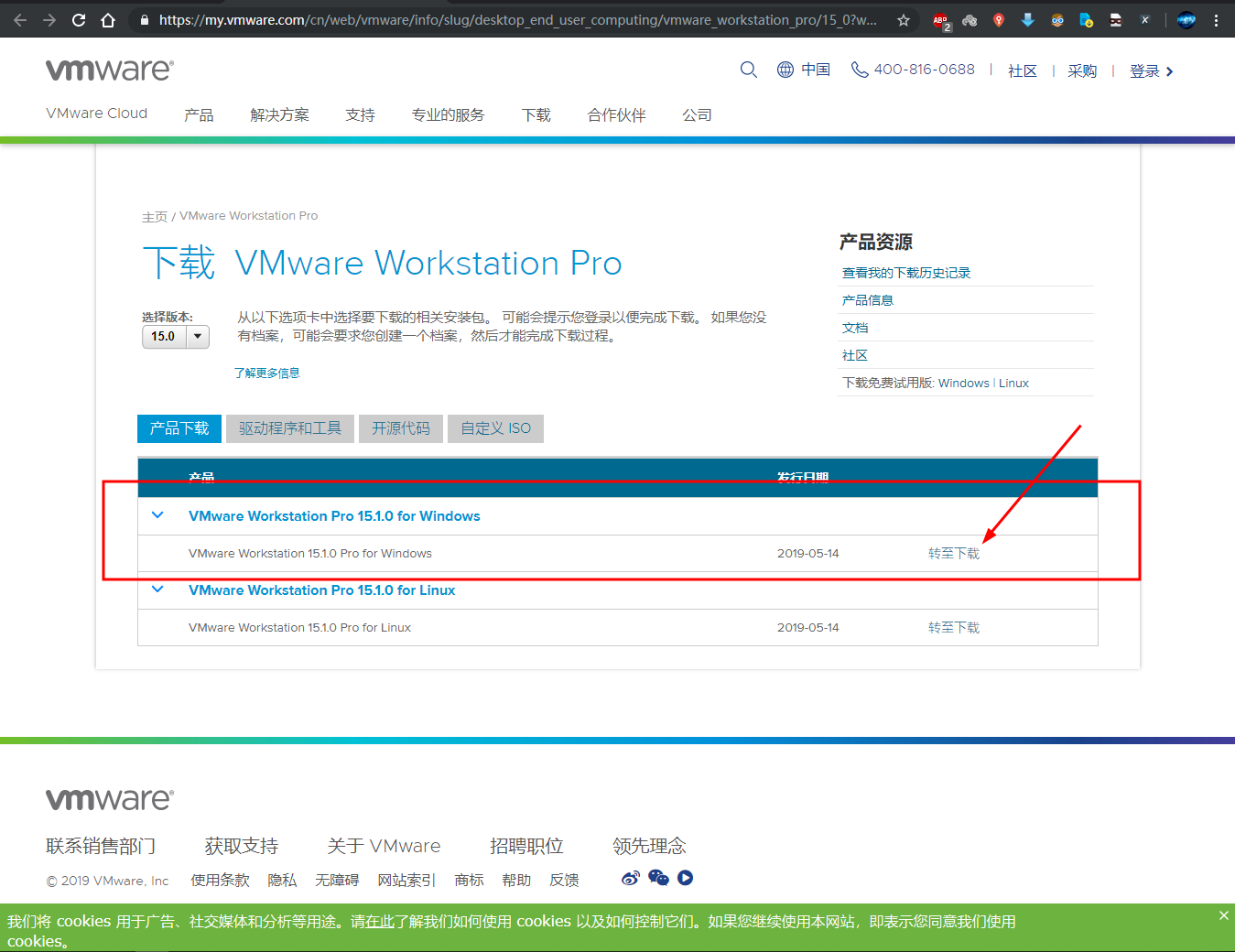1235x952 pixels.
Task: Open the red map pin extension
Action: click(999, 19)
